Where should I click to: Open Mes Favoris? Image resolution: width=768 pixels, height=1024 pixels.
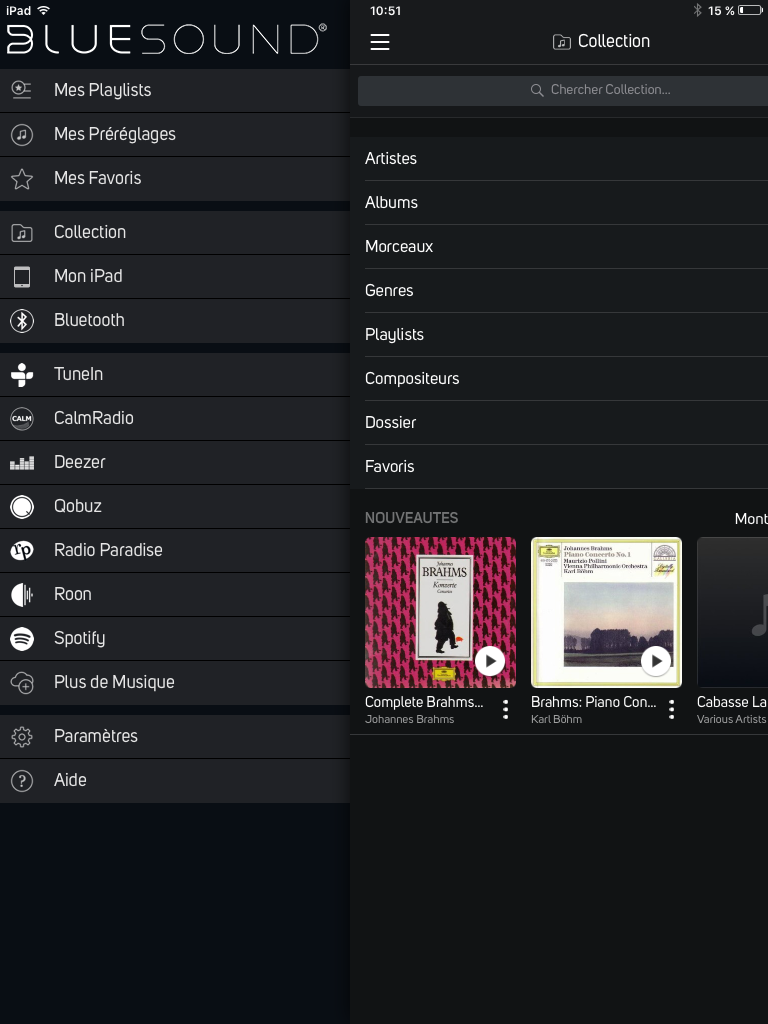[x=175, y=178]
